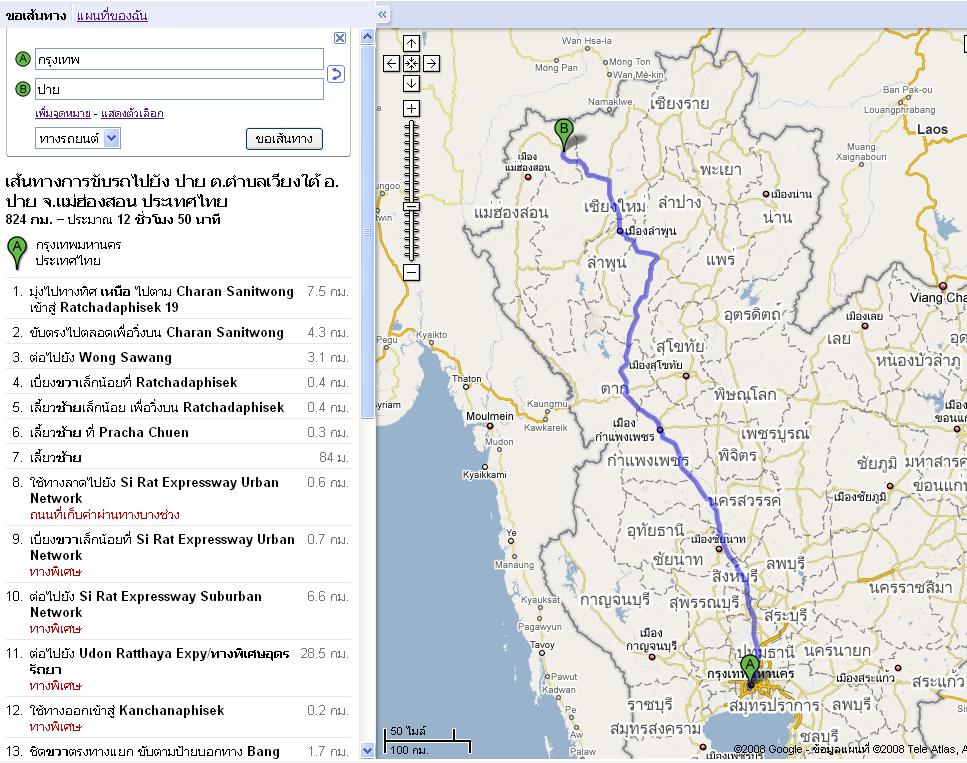Pan the map right with arrow button

[432, 63]
